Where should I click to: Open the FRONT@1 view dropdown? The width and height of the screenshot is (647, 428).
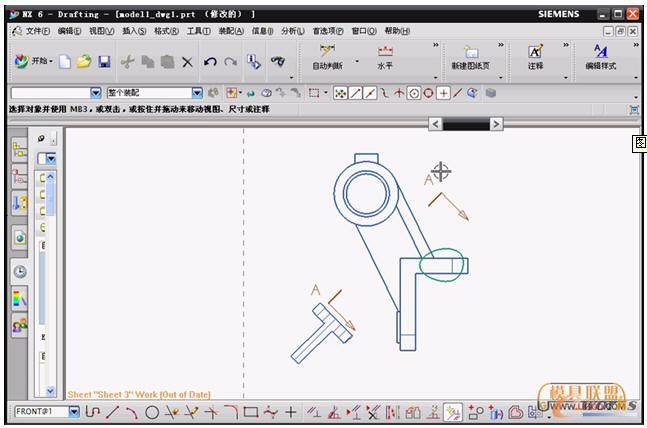(x=74, y=412)
